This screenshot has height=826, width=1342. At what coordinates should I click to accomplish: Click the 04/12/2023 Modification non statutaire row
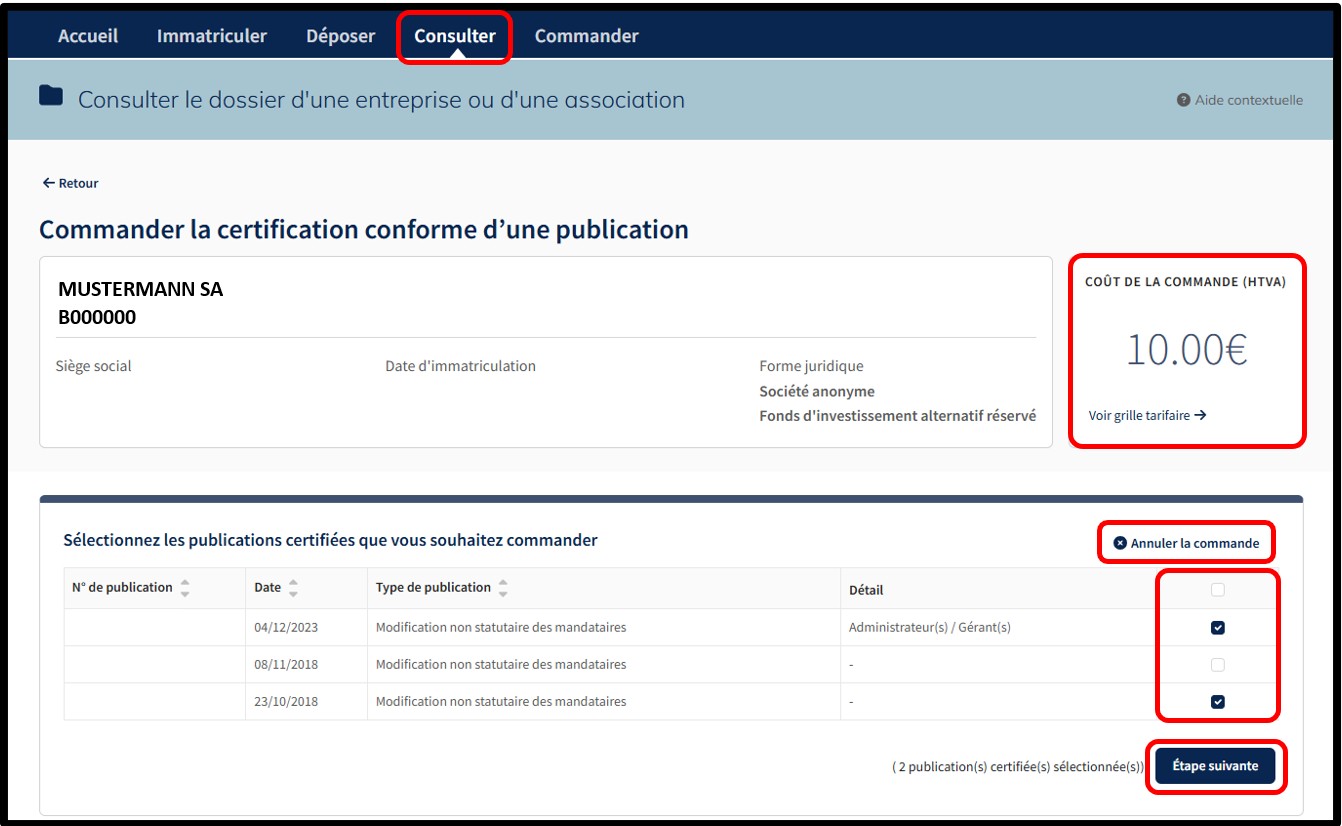[x=501, y=628]
